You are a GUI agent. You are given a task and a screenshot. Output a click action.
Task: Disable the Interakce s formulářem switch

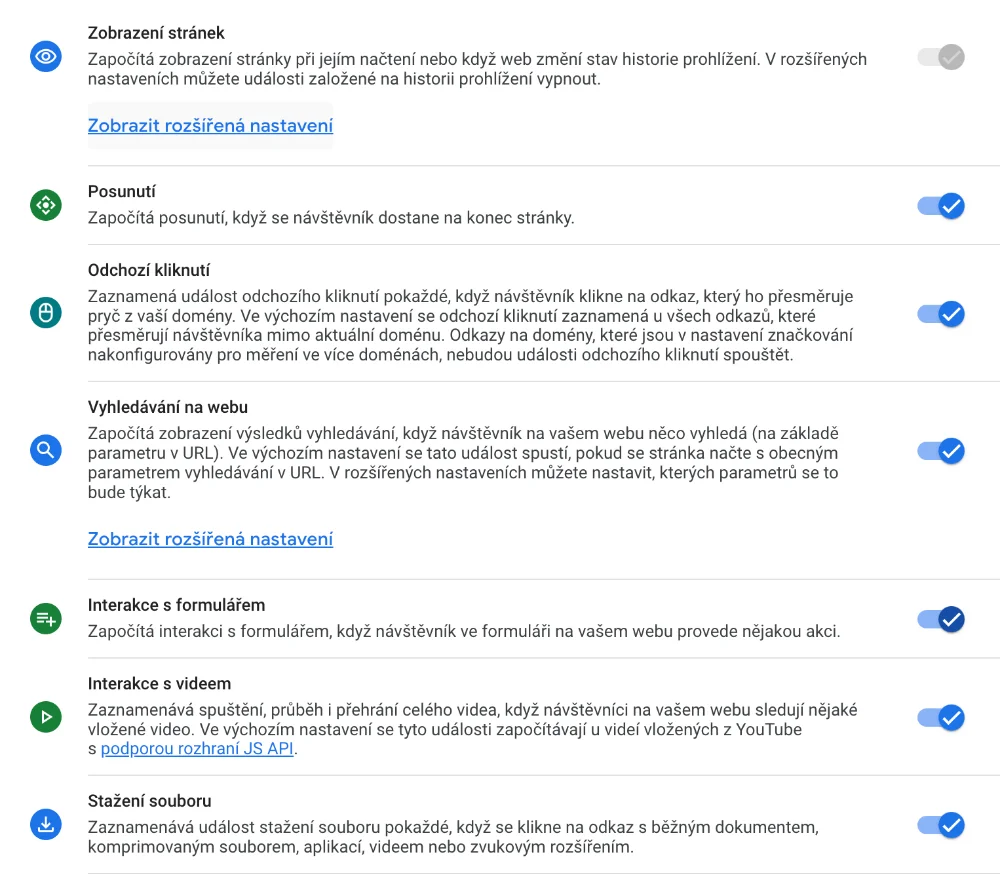(941, 619)
